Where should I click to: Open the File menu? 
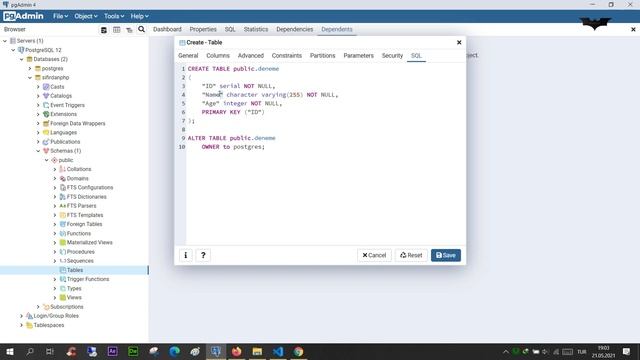click(x=60, y=16)
